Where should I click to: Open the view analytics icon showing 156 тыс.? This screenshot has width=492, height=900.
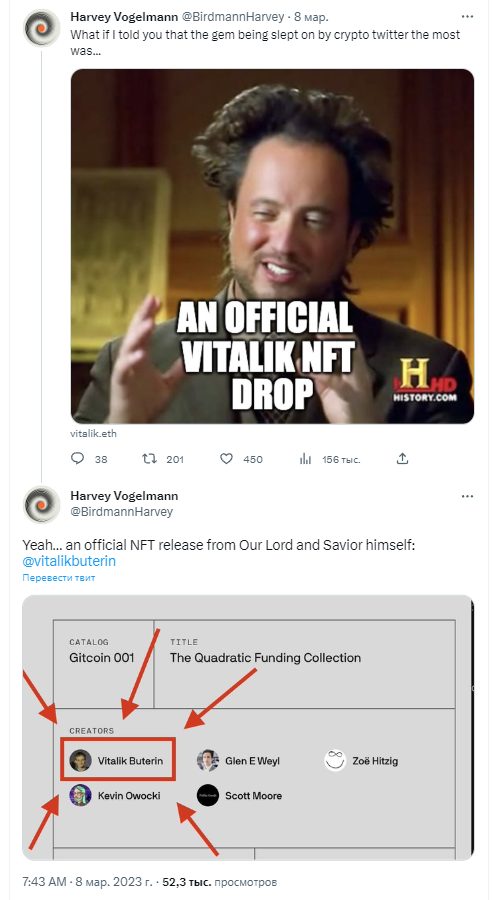305,459
